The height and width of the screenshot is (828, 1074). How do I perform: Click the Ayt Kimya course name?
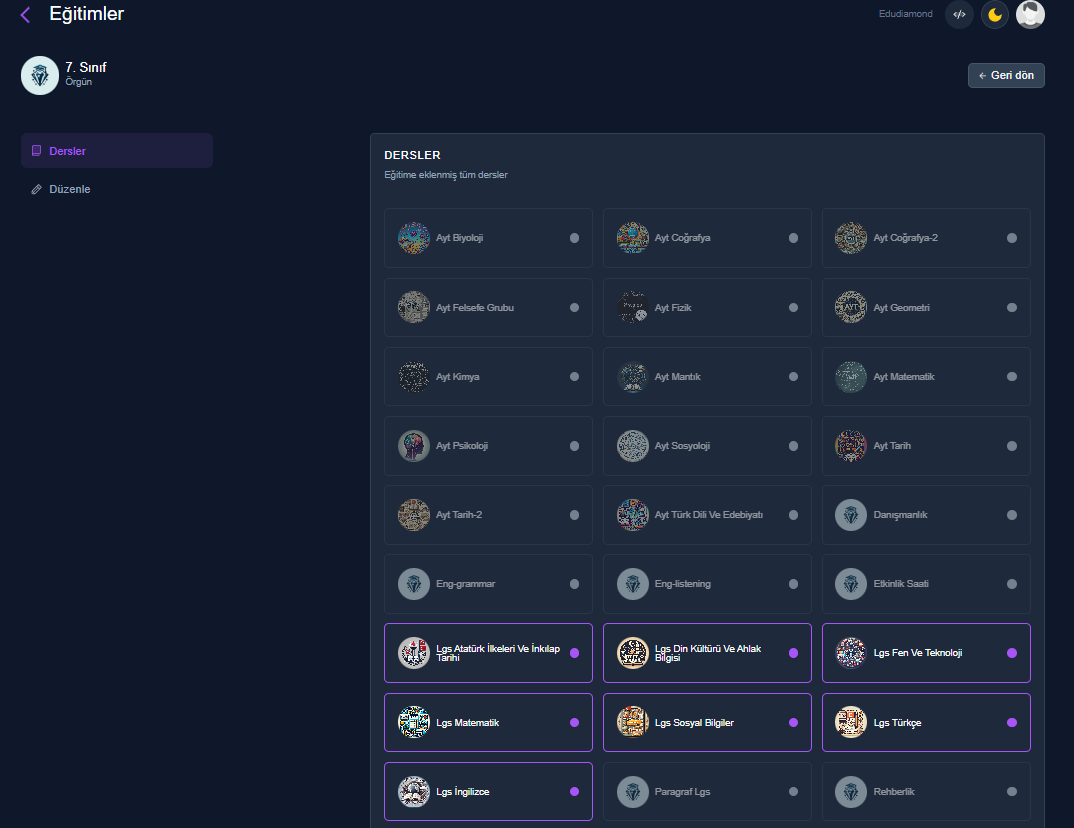point(458,377)
